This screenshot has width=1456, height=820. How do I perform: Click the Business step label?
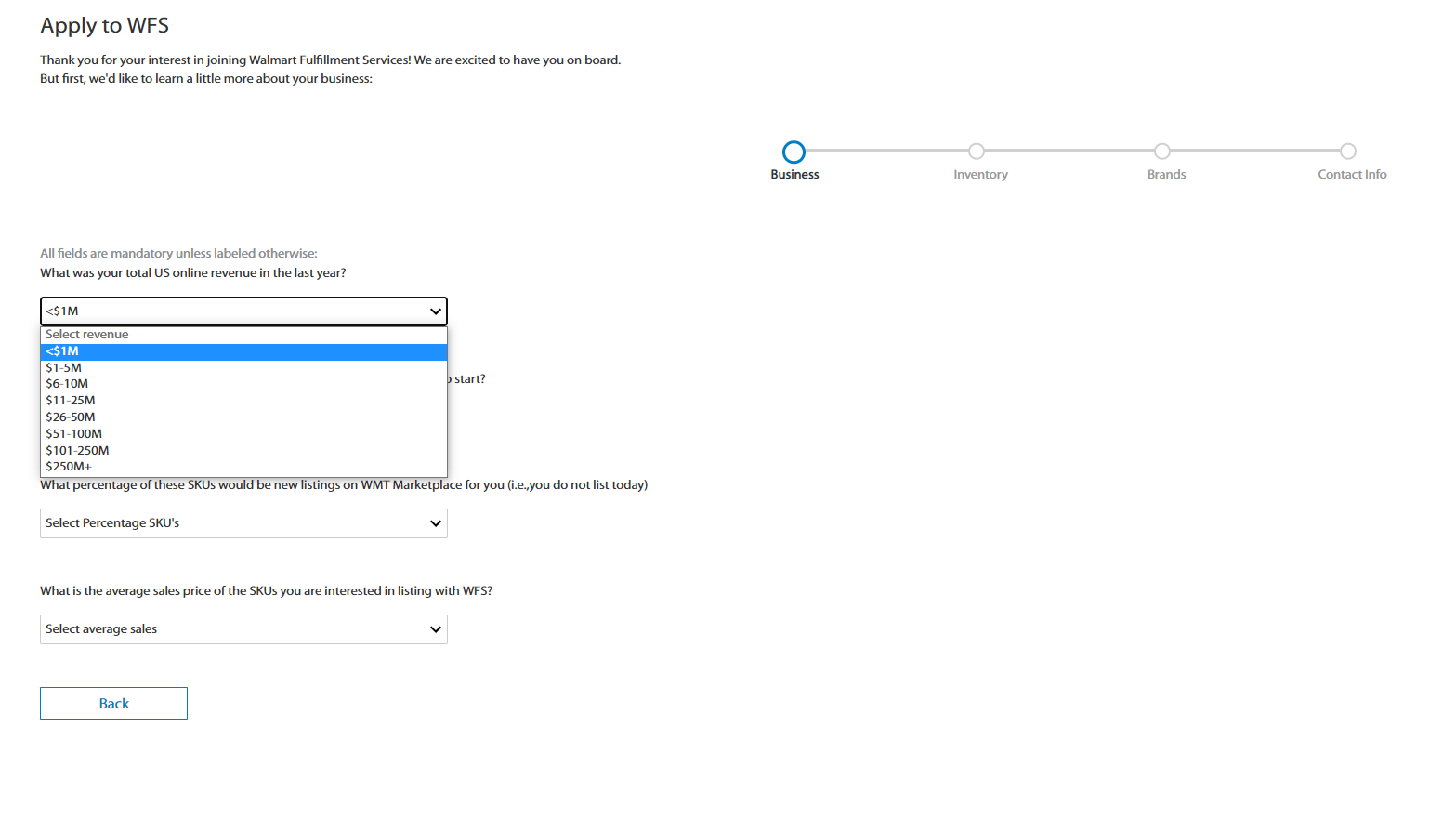tap(794, 175)
